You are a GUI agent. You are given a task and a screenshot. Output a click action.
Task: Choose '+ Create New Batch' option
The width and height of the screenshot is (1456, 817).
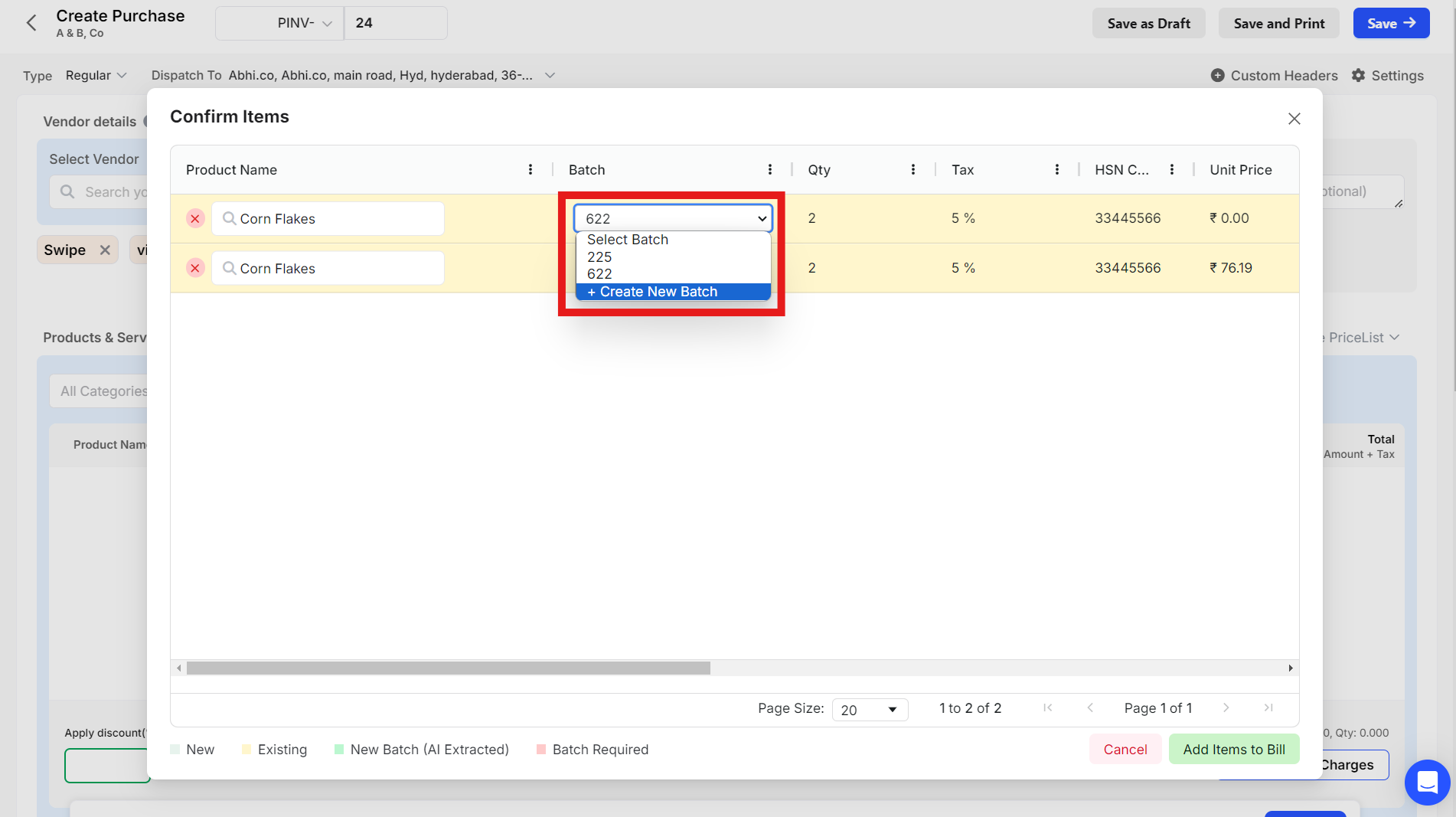(x=673, y=292)
